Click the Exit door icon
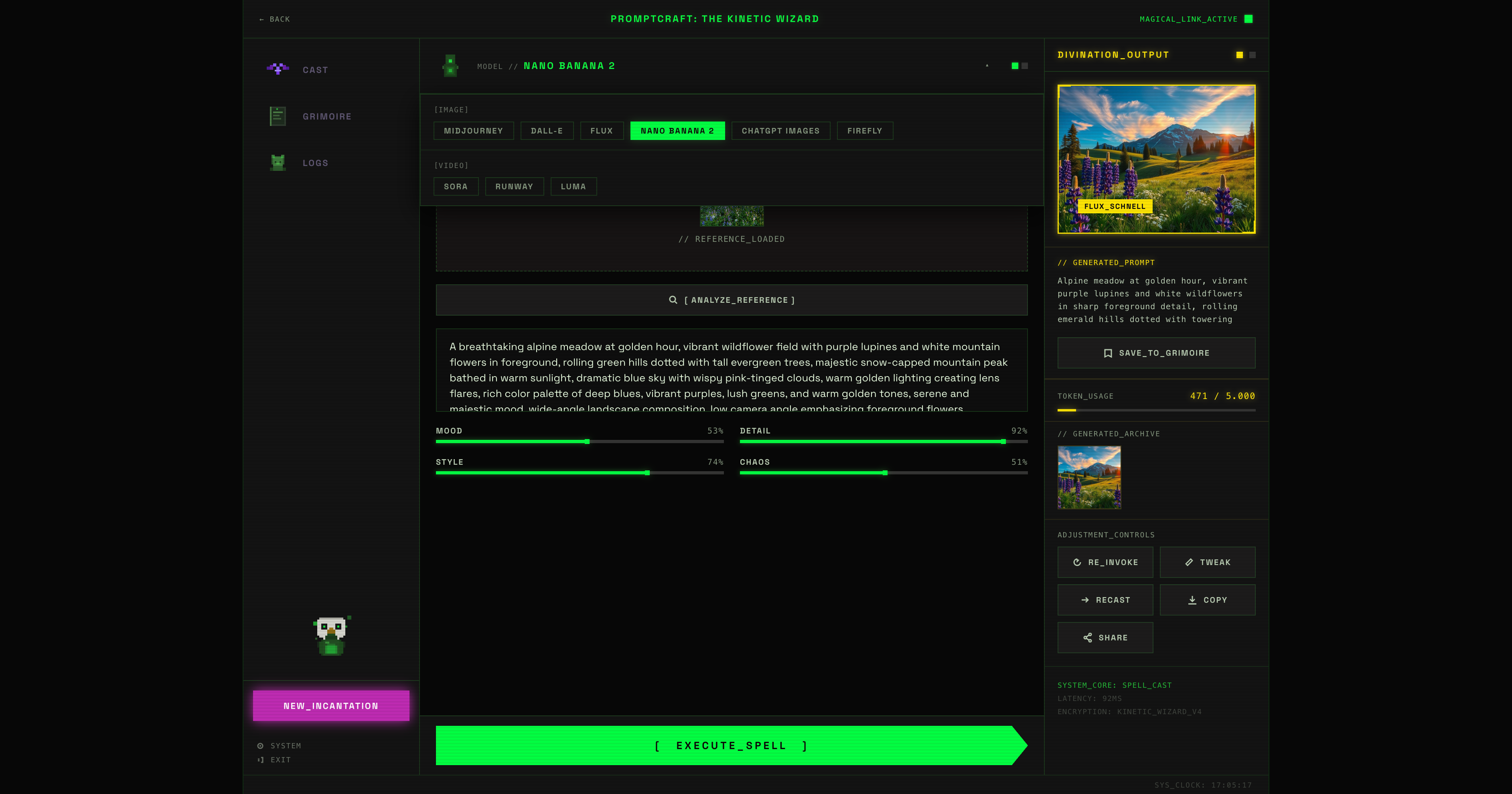Screen dimensions: 1512x794 pyautogui.click(x=260, y=760)
